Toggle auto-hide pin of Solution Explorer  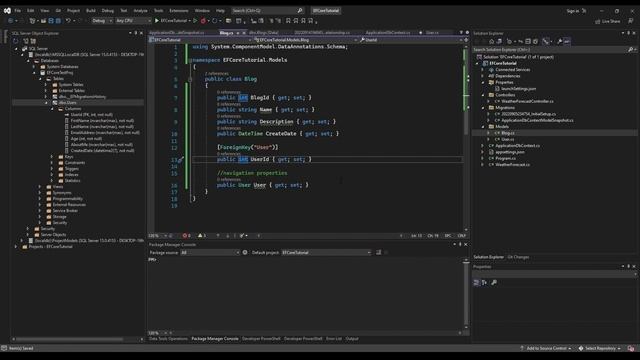click(629, 33)
